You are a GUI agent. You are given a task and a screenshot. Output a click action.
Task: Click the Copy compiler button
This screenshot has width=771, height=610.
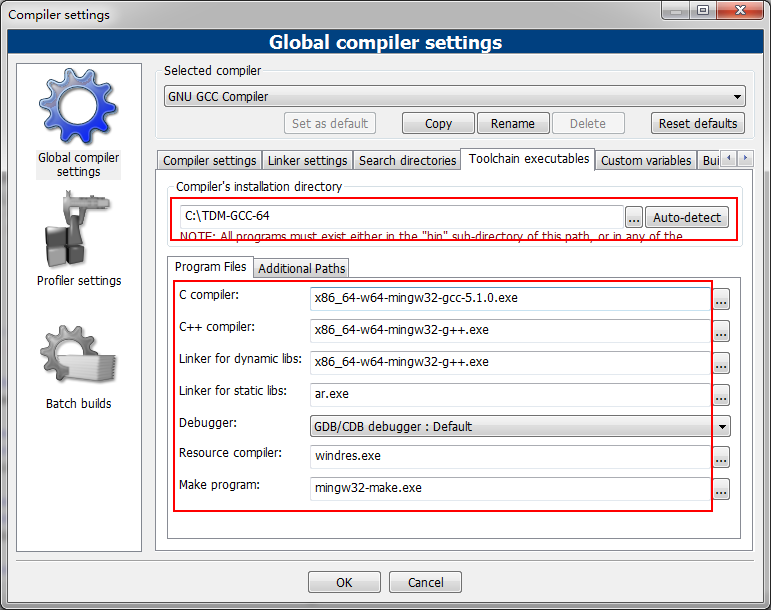438,123
